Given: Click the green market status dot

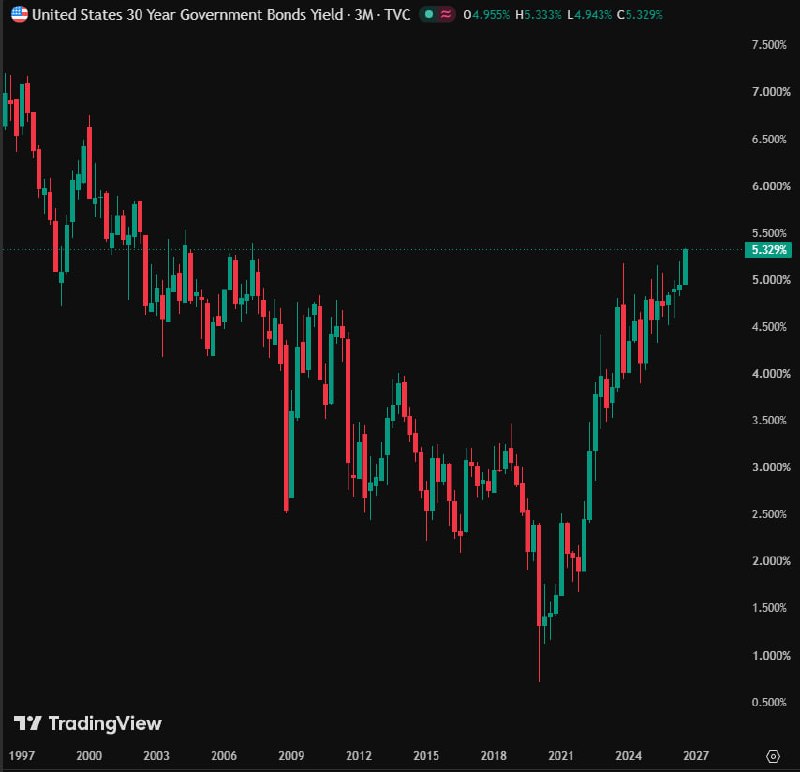Looking at the screenshot, I should [429, 14].
